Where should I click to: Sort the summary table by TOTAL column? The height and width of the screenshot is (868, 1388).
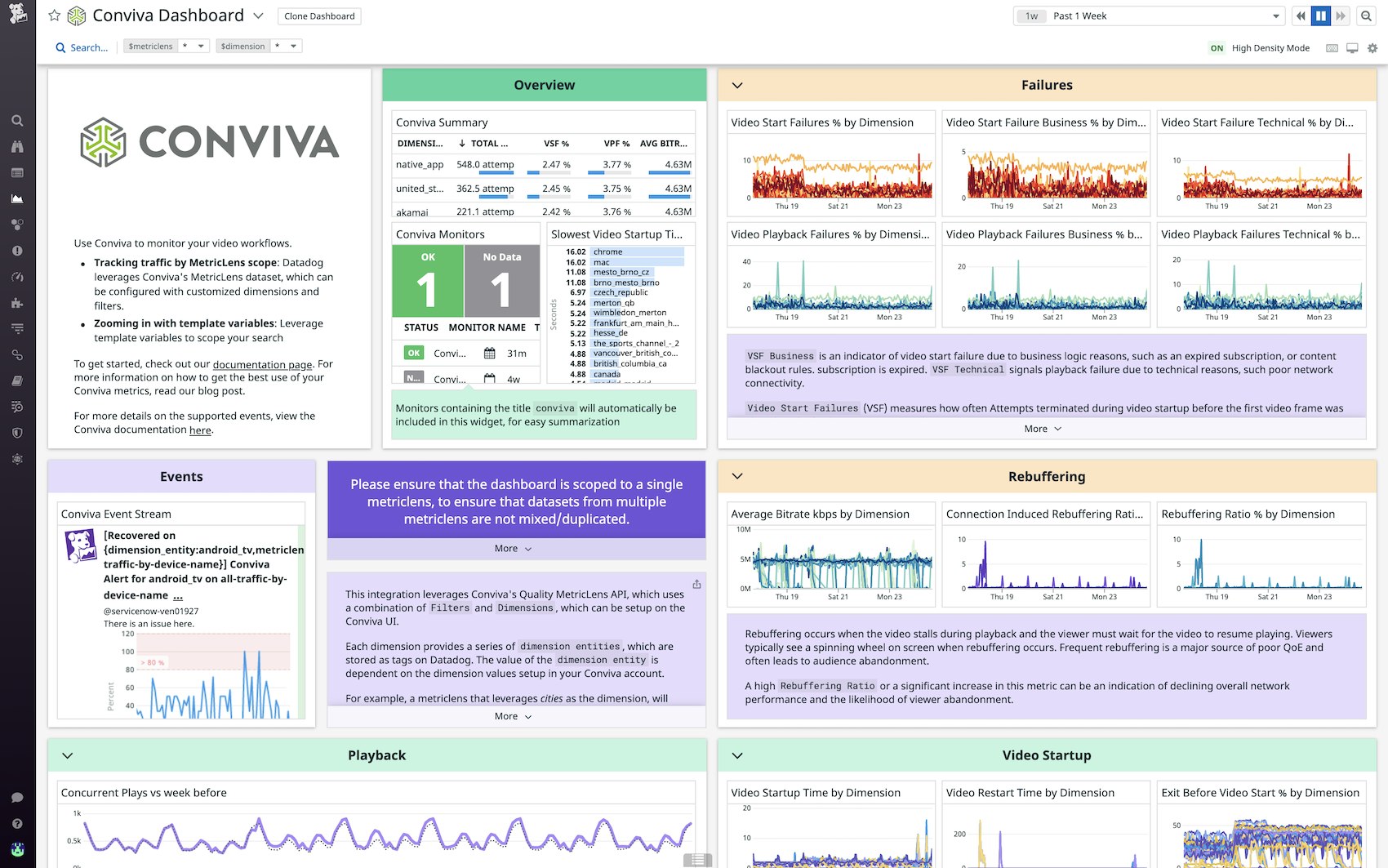[x=488, y=144]
